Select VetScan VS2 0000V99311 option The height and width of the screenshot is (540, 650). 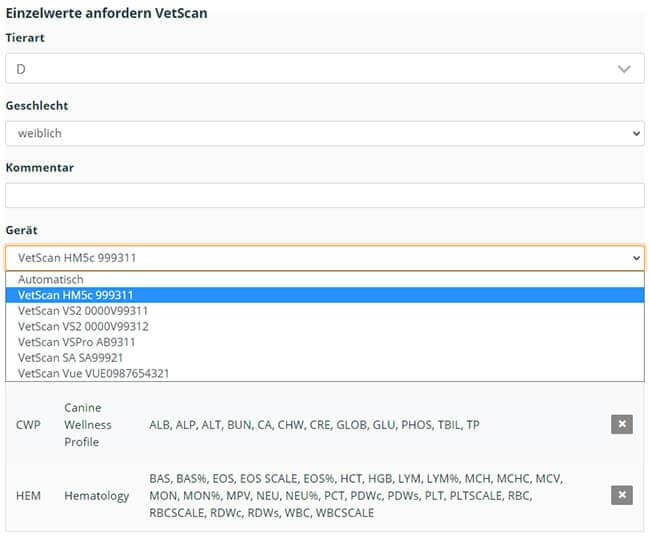[x=325, y=311]
